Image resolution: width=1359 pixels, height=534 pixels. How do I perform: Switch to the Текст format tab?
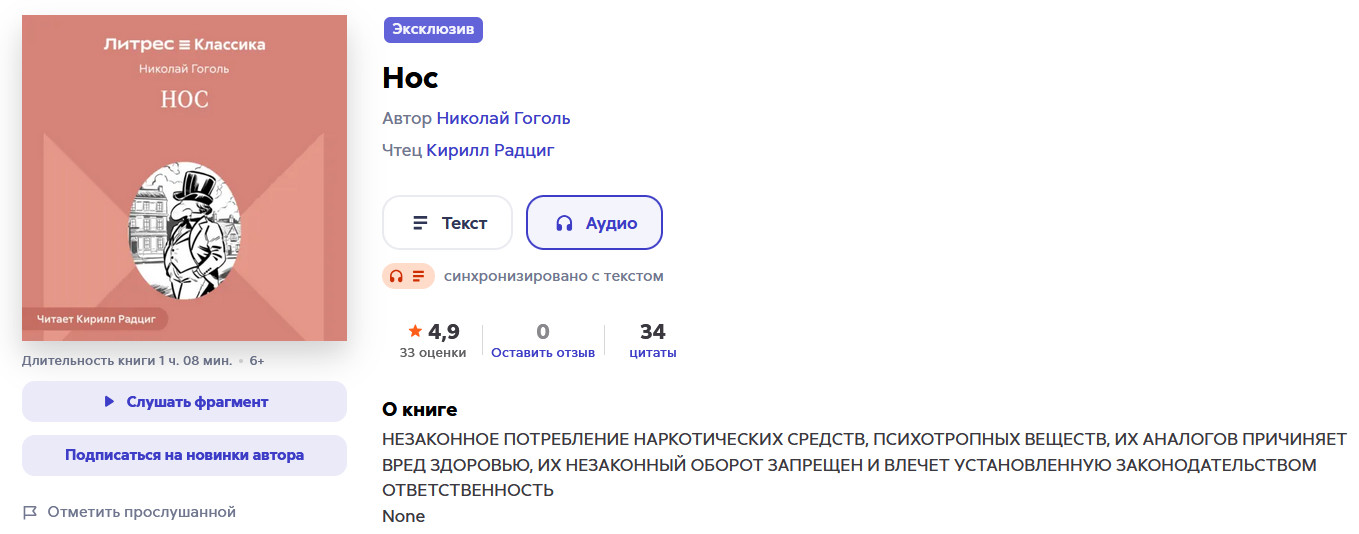(447, 223)
